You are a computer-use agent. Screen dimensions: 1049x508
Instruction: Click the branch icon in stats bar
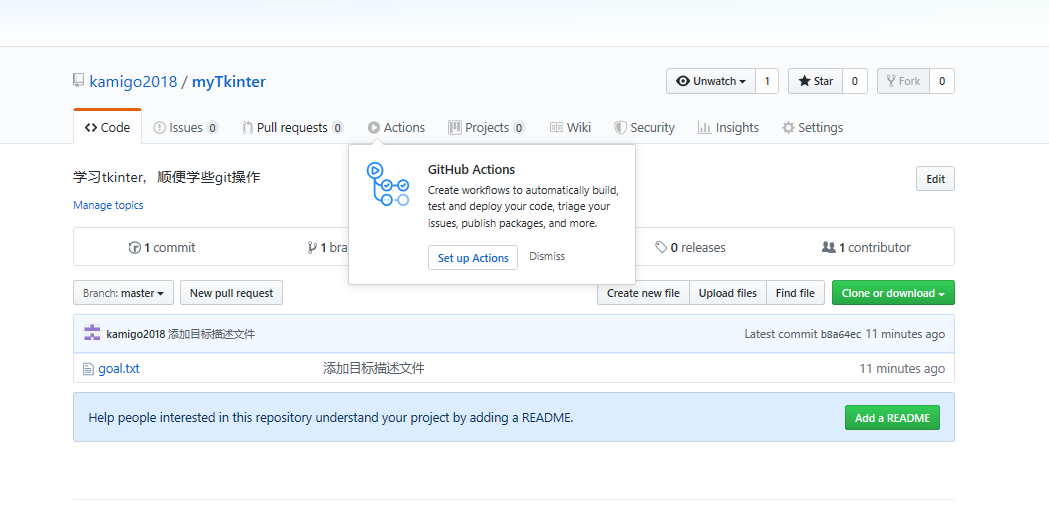(x=312, y=248)
